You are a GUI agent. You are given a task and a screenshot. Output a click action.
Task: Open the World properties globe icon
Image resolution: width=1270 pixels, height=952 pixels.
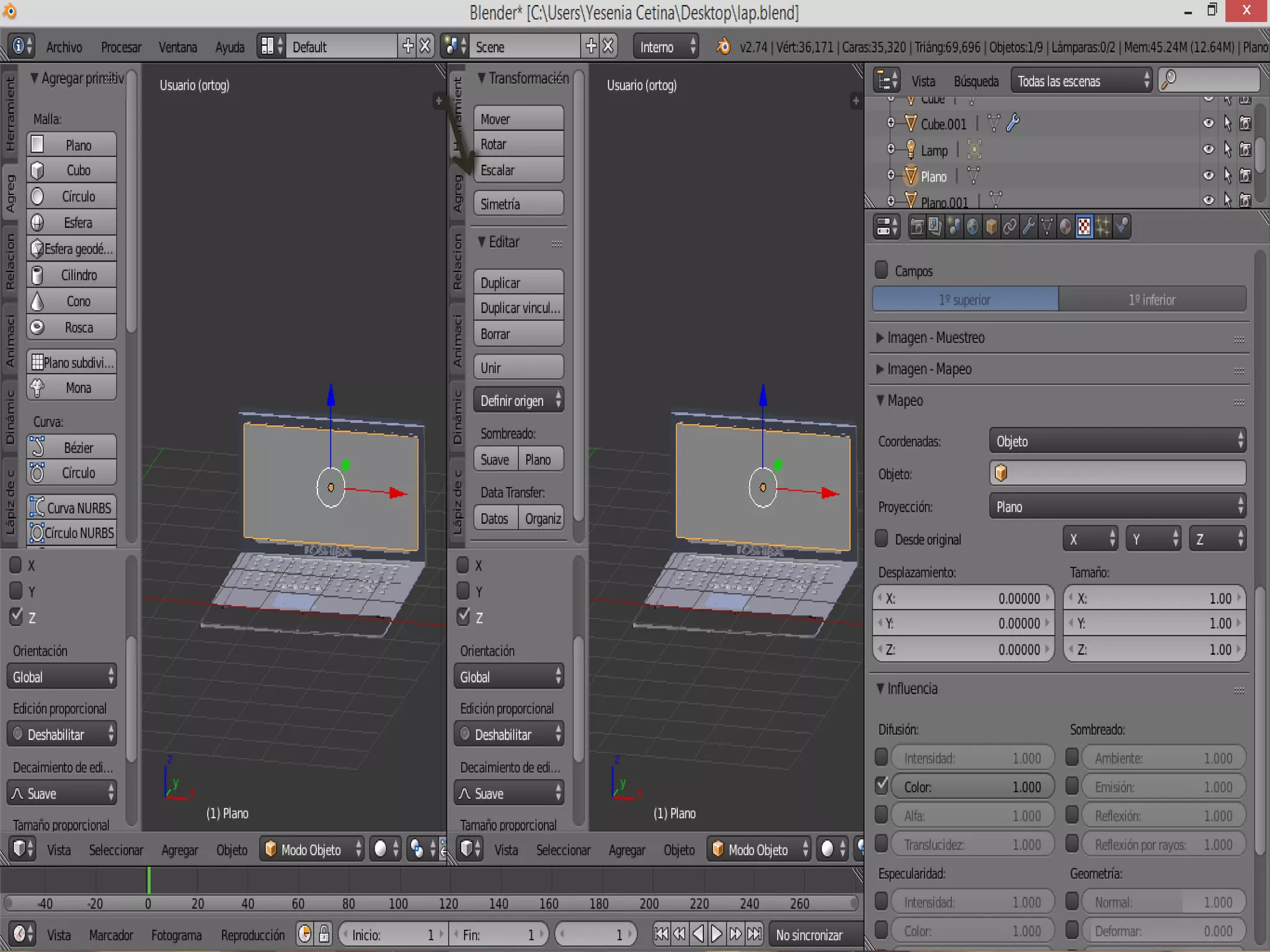tap(973, 227)
